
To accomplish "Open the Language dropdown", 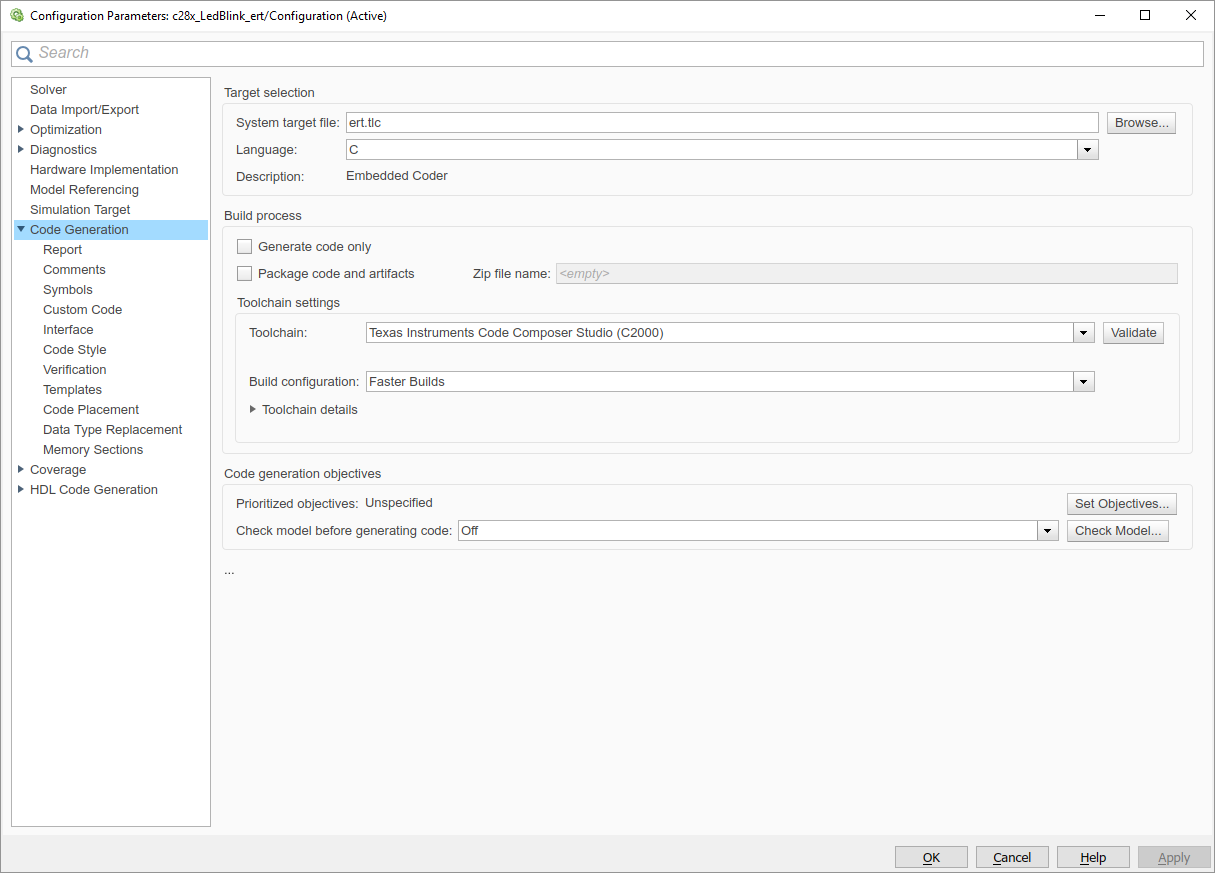I will click(1088, 150).
